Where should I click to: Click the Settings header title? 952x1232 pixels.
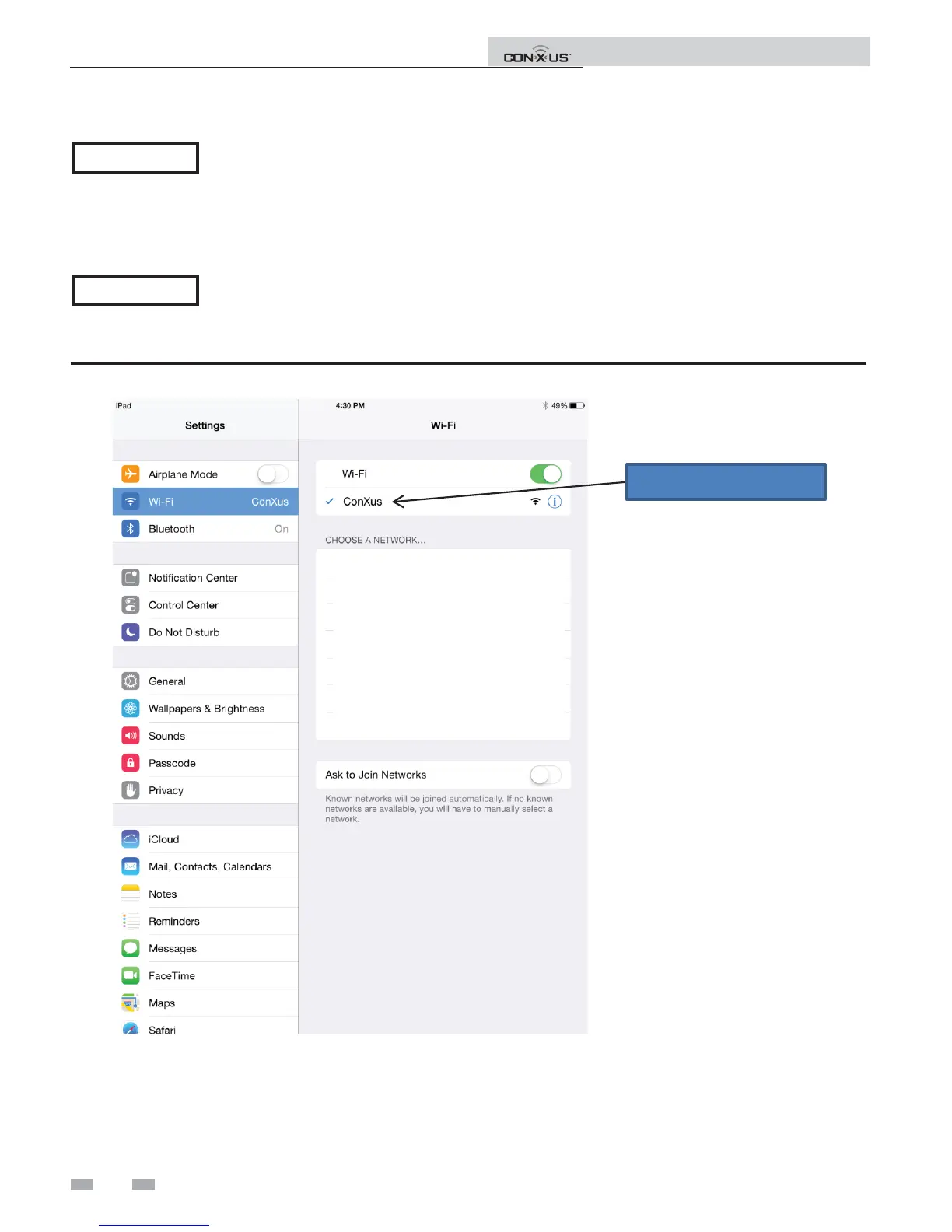(205, 425)
